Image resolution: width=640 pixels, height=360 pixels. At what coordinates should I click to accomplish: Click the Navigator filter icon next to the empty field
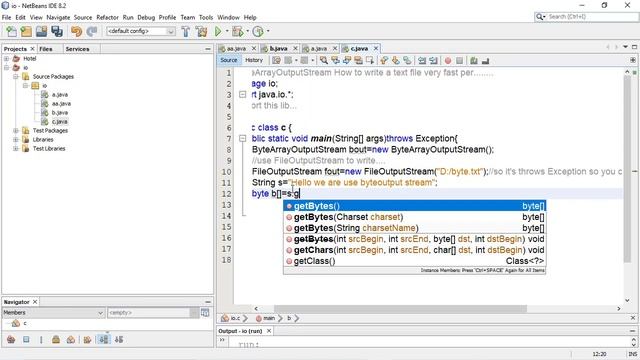pos(205,313)
